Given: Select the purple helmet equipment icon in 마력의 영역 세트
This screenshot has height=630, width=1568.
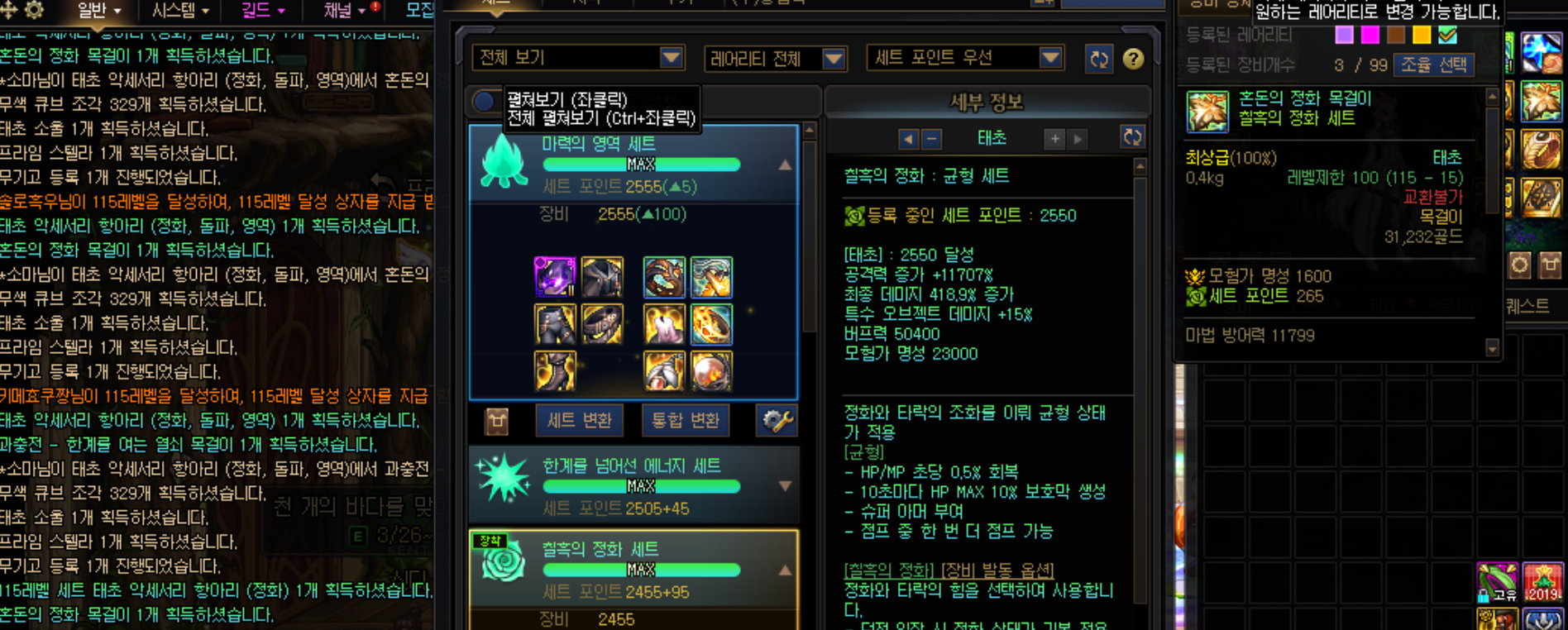Looking at the screenshot, I should tap(555, 277).
